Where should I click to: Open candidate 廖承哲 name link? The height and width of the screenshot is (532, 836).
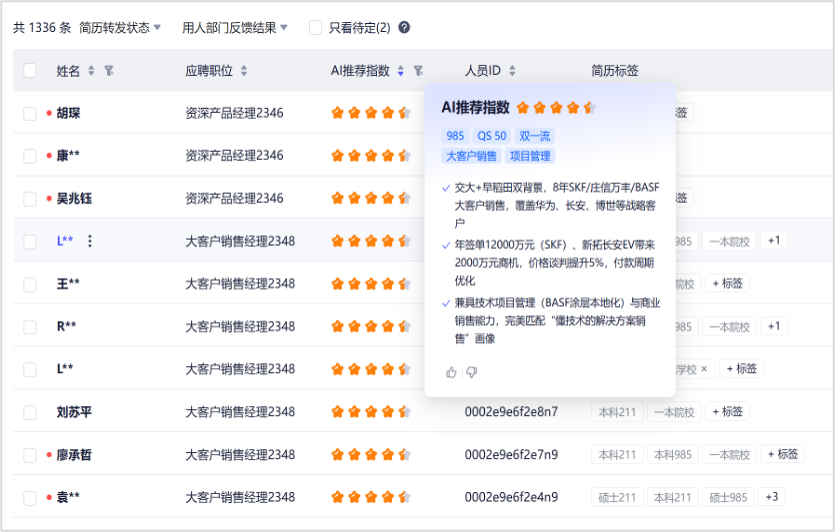click(x=74, y=455)
